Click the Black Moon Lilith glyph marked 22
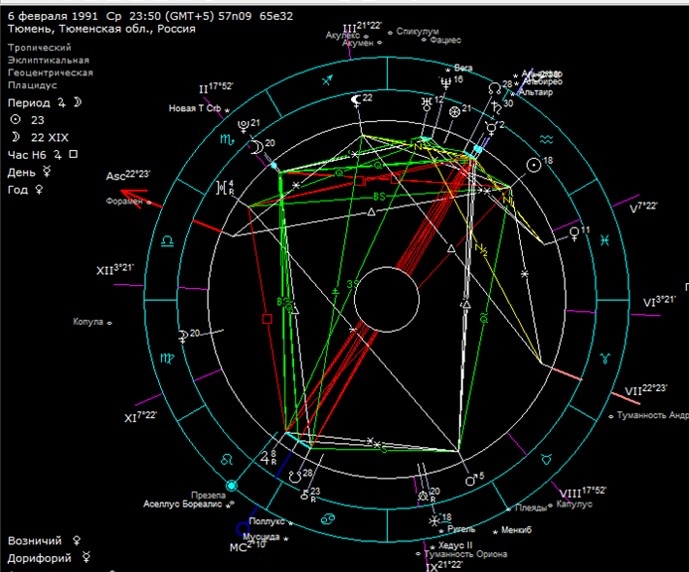Viewport: 689px width, 572px height. point(356,101)
